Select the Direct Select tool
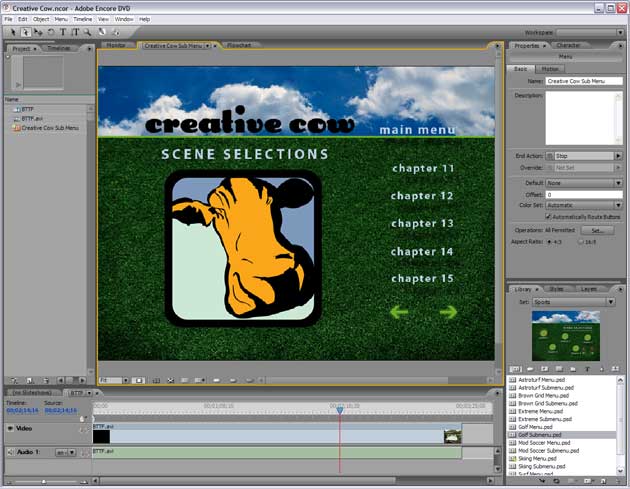The height and width of the screenshot is (489, 630). 25,32
